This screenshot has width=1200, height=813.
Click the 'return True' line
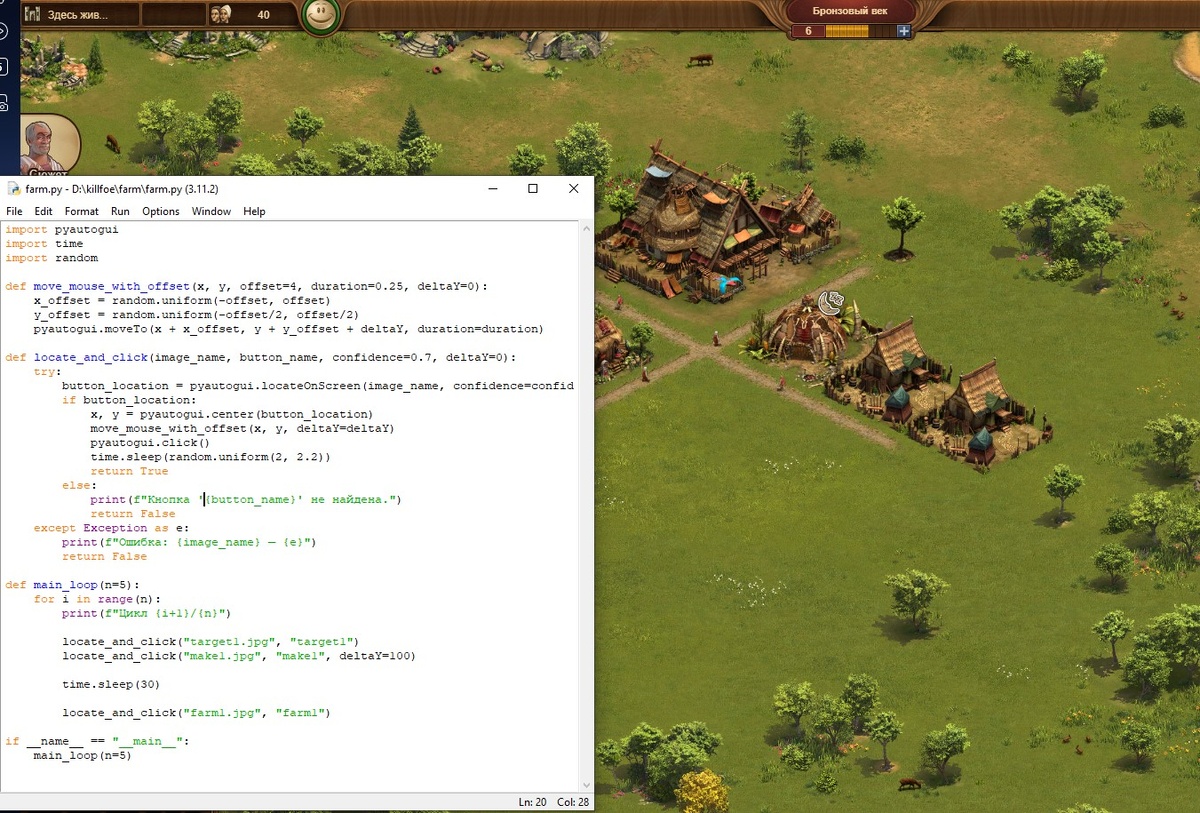coord(129,471)
